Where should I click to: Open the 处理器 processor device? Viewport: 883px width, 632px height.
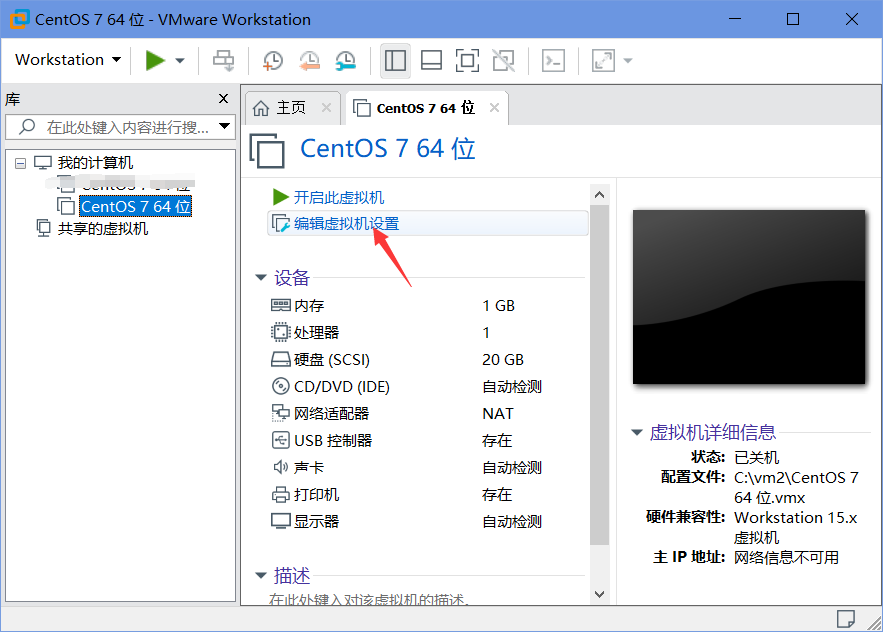point(316,333)
